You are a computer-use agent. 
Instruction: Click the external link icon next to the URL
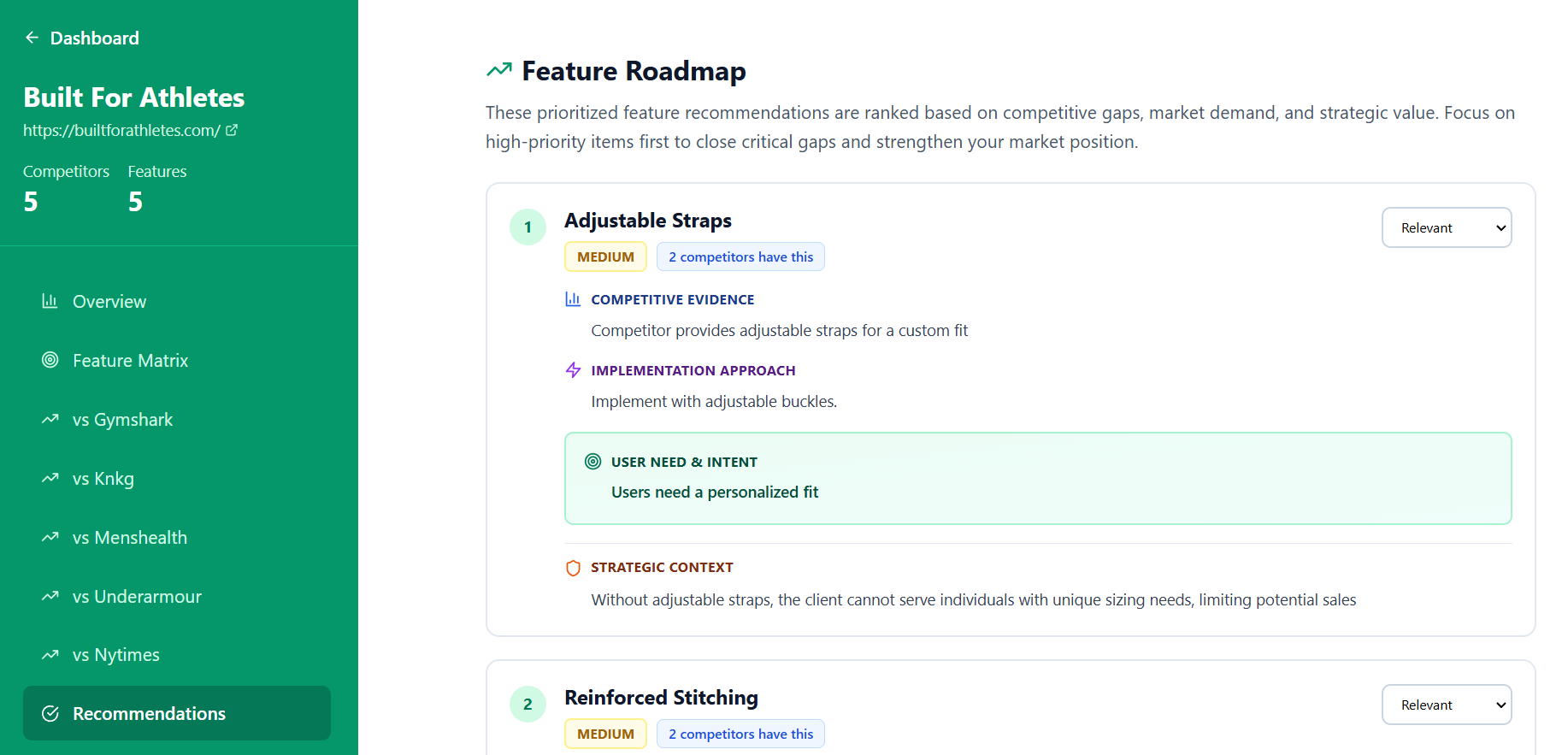pyautogui.click(x=233, y=129)
